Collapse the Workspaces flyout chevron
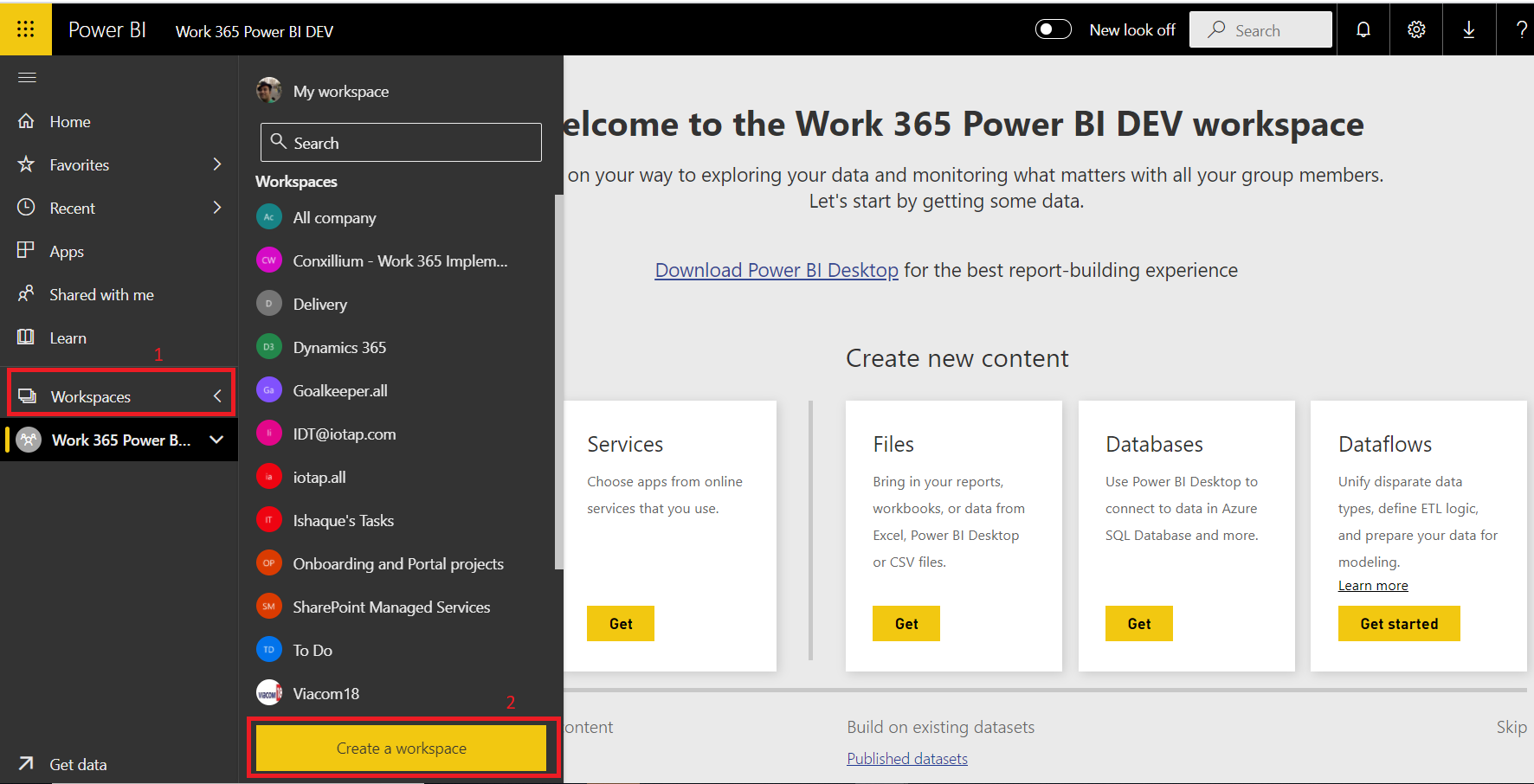This screenshot has height=784, width=1534. coord(217,396)
